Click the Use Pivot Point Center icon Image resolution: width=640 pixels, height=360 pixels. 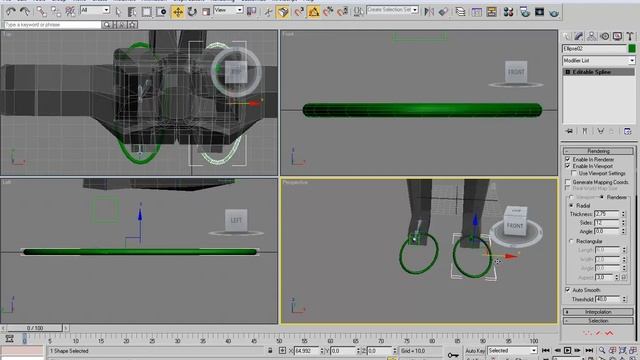click(x=252, y=11)
